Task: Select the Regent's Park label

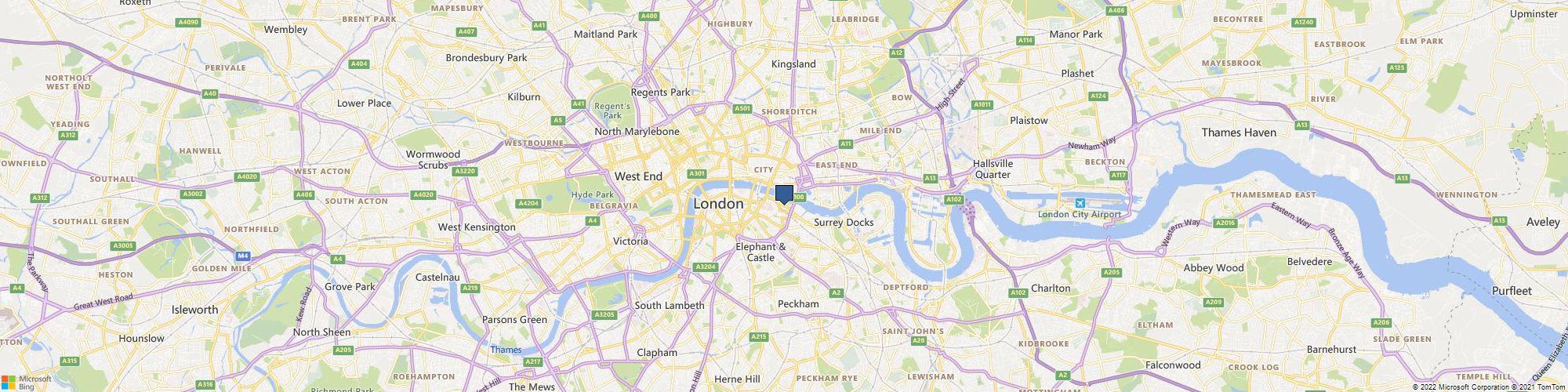Action: coord(612,111)
